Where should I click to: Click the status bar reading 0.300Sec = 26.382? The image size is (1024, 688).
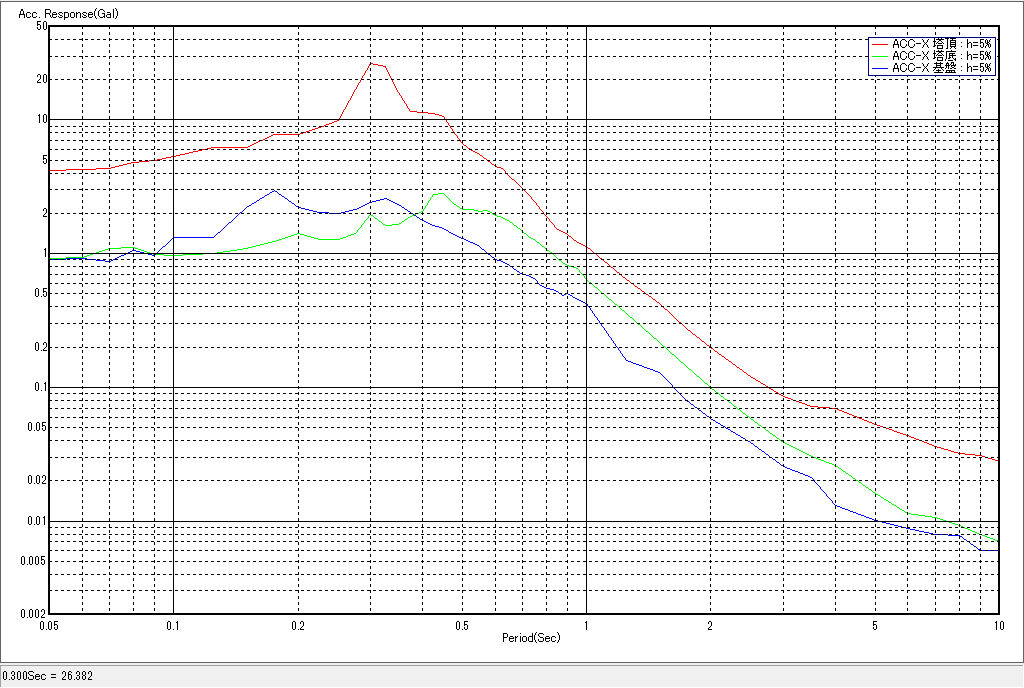pyautogui.click(x=48, y=677)
